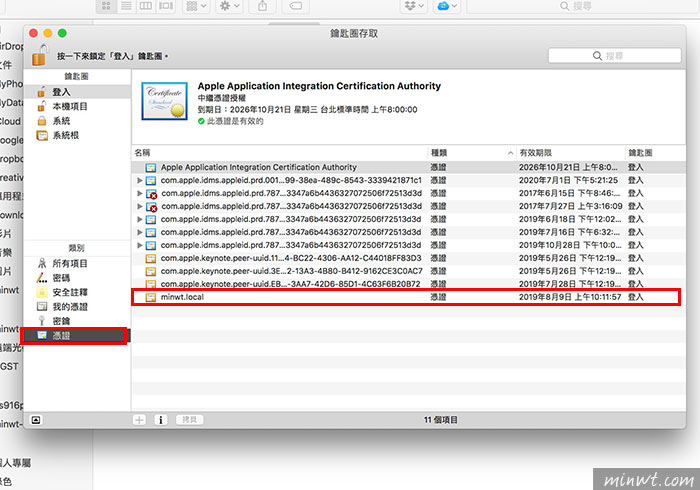Image resolution: width=700 pixels, height=490 pixels.
Task: Choose the 密鑰 category
Action: click(x=77, y=321)
